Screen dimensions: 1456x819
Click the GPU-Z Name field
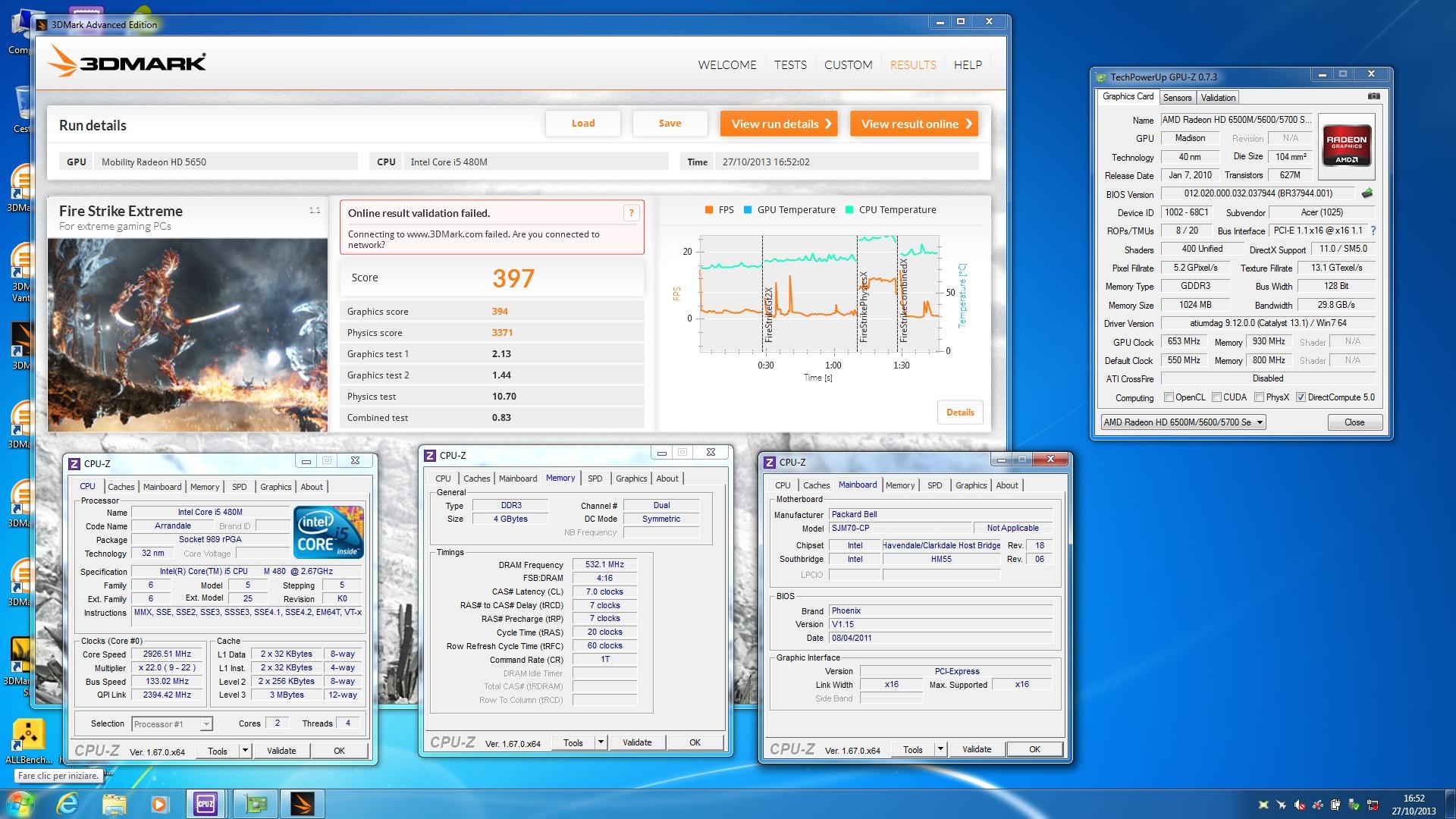click(x=1235, y=120)
